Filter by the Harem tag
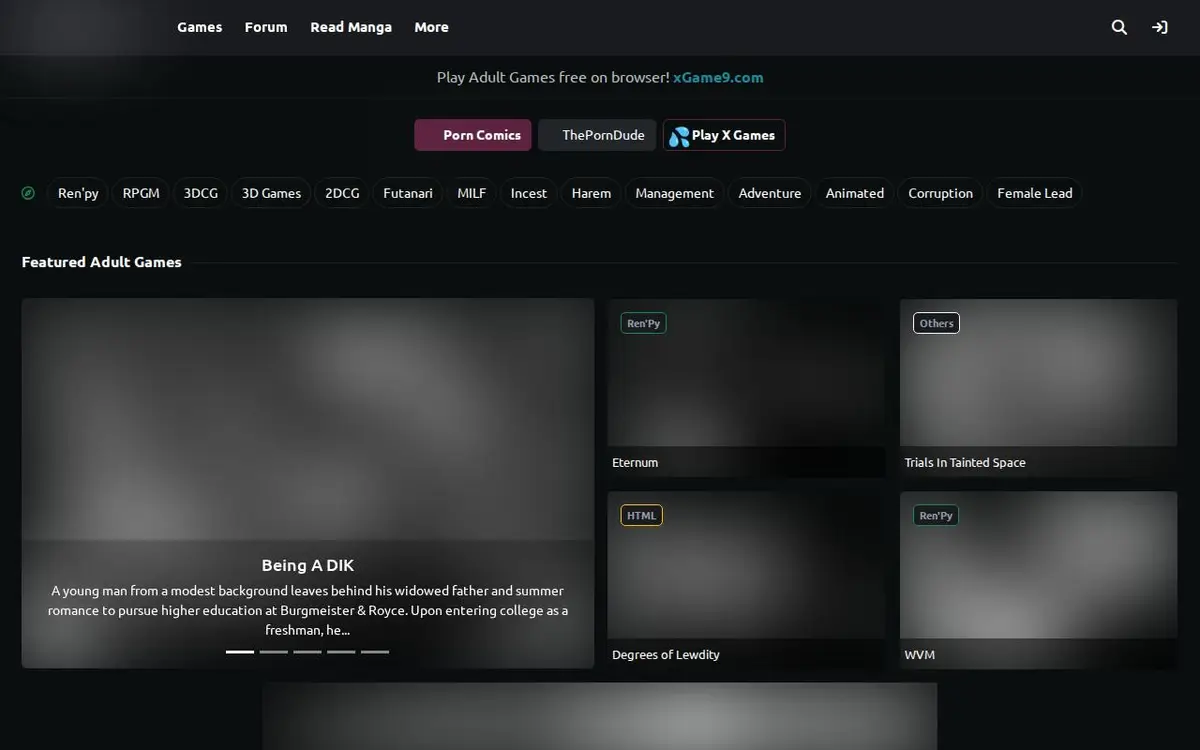Screen dimensions: 1200x750 pyautogui.click(x=591, y=193)
